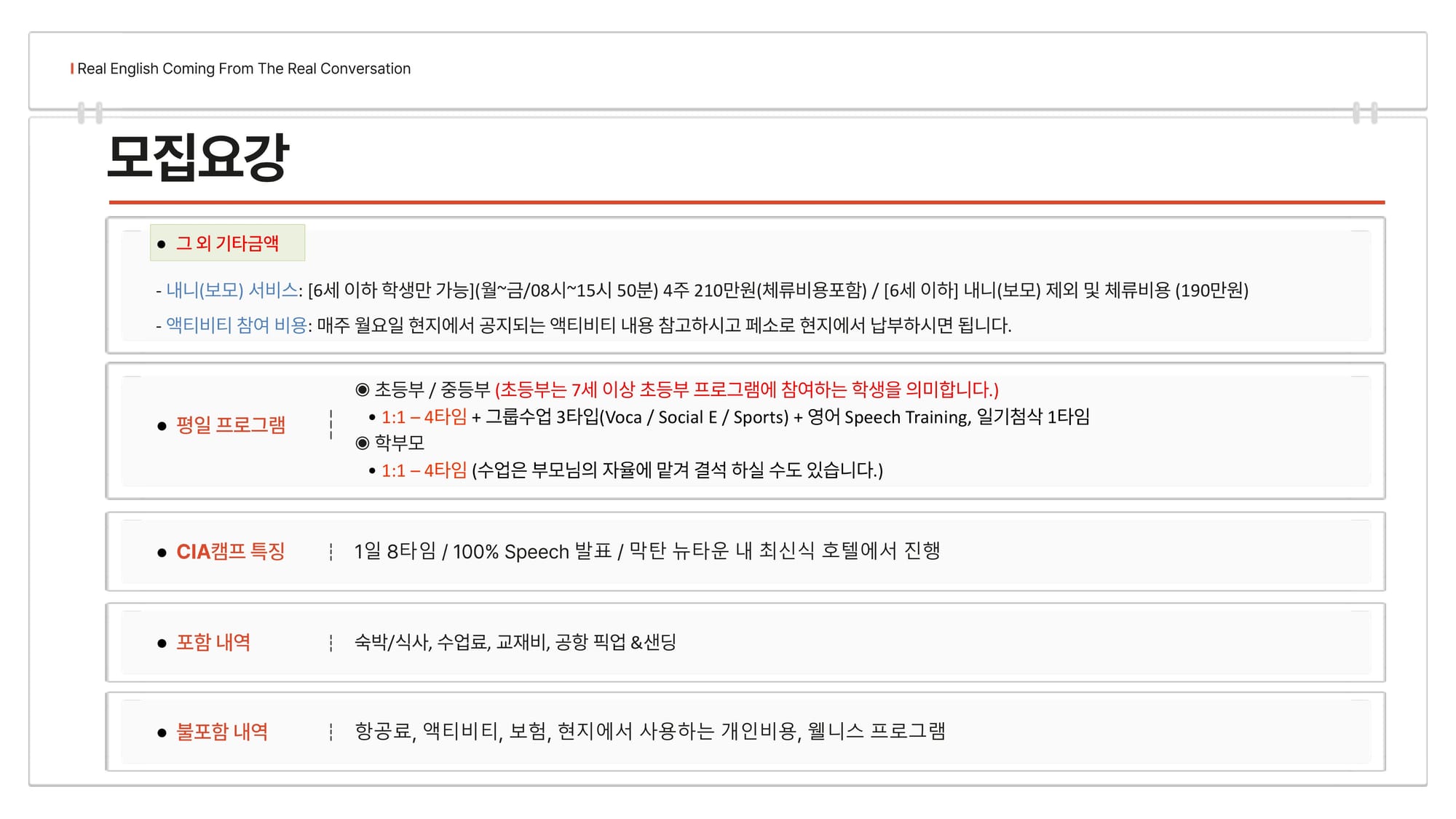This screenshot has width=1456, height=819.
Task: Click the 모집요강 page title
Action: tap(198, 157)
